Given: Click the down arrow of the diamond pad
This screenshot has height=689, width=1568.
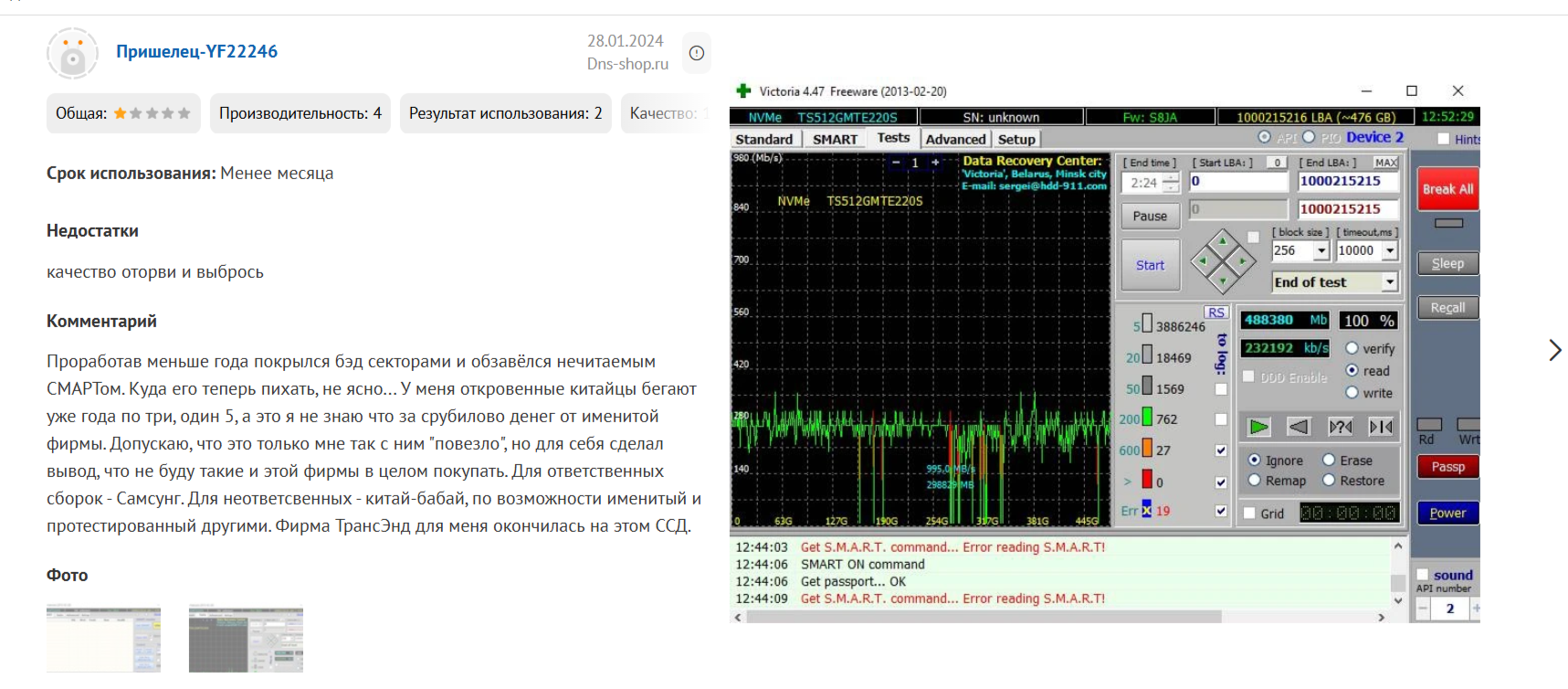Looking at the screenshot, I should click(1222, 280).
